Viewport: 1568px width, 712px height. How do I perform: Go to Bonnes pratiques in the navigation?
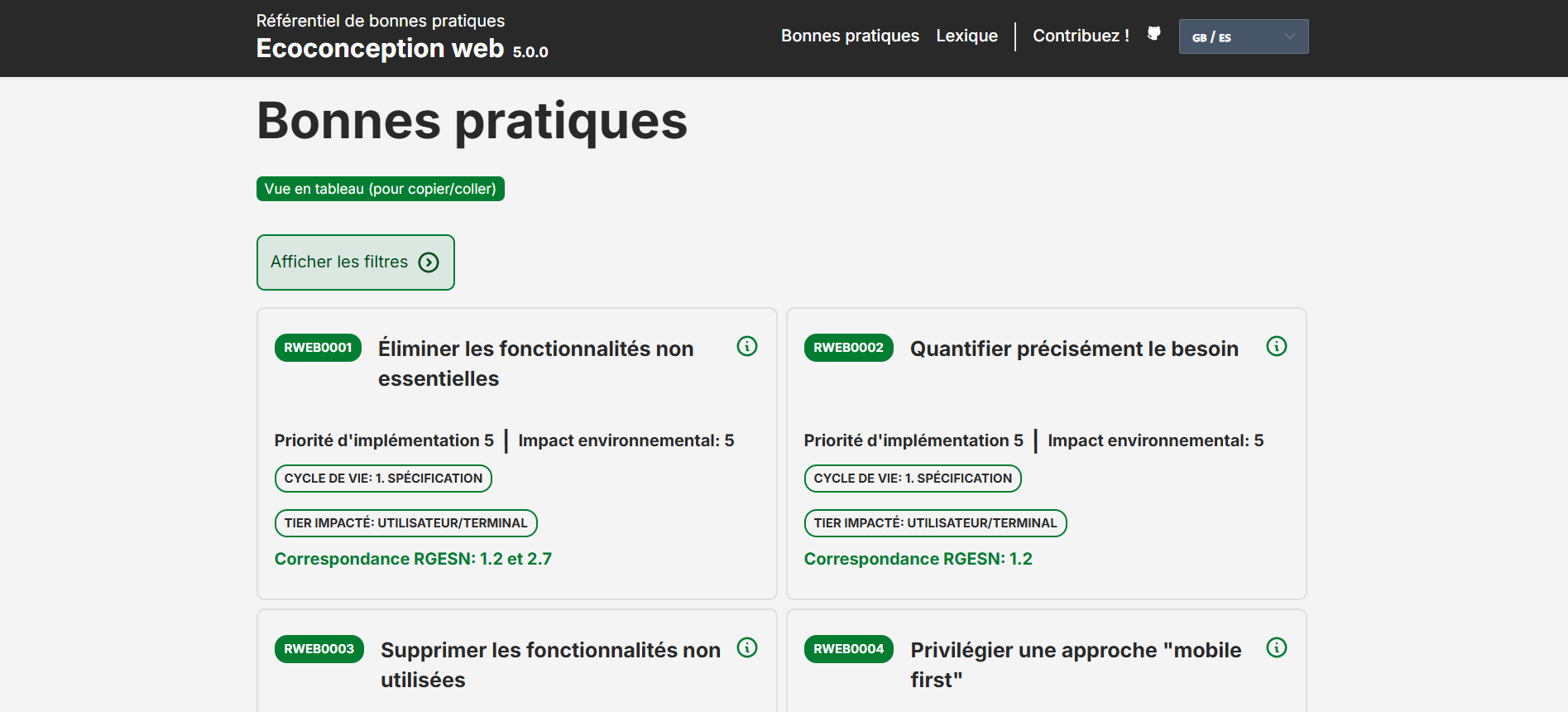click(x=850, y=36)
